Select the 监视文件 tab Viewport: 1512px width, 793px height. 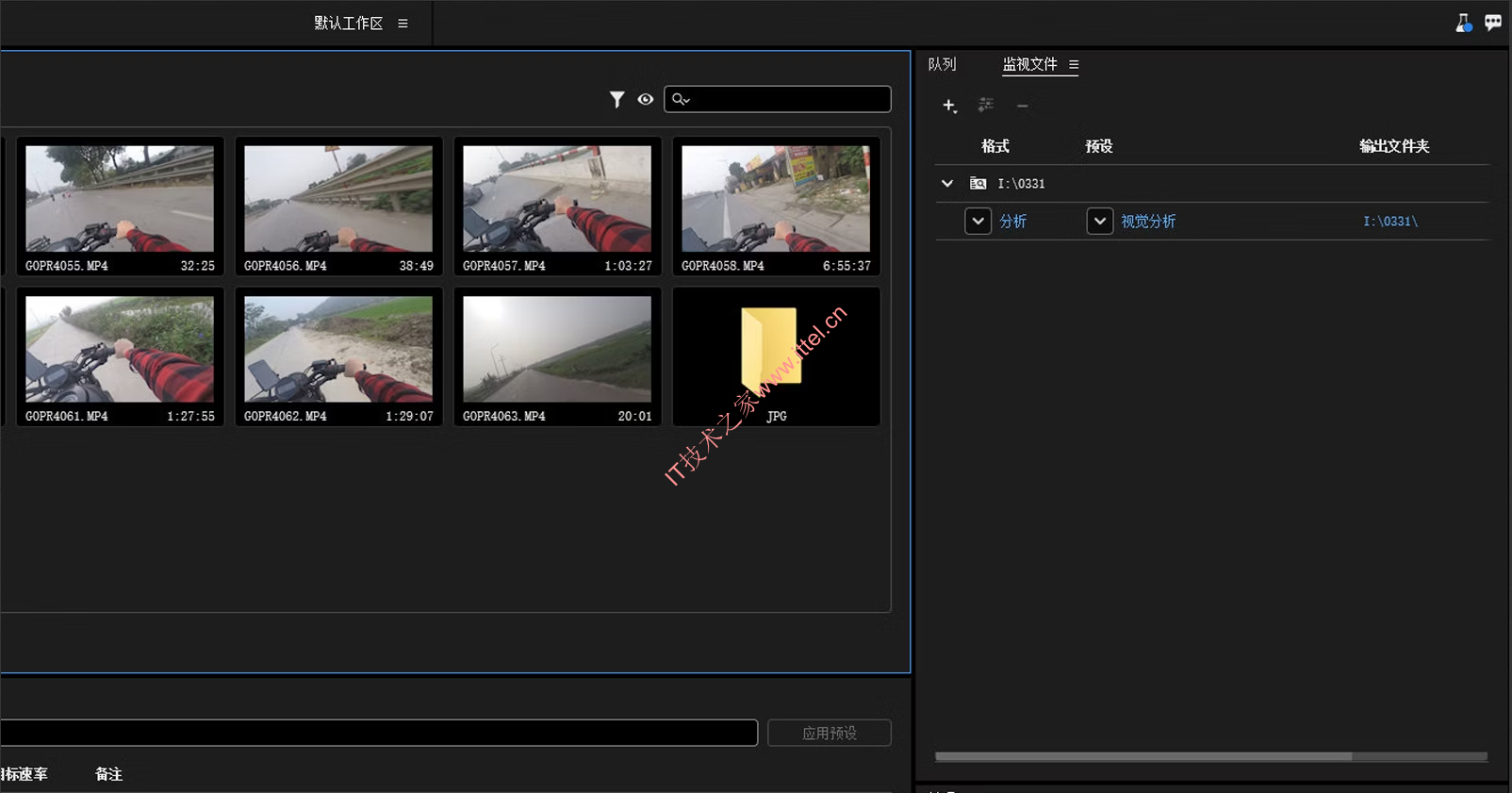[x=1029, y=64]
